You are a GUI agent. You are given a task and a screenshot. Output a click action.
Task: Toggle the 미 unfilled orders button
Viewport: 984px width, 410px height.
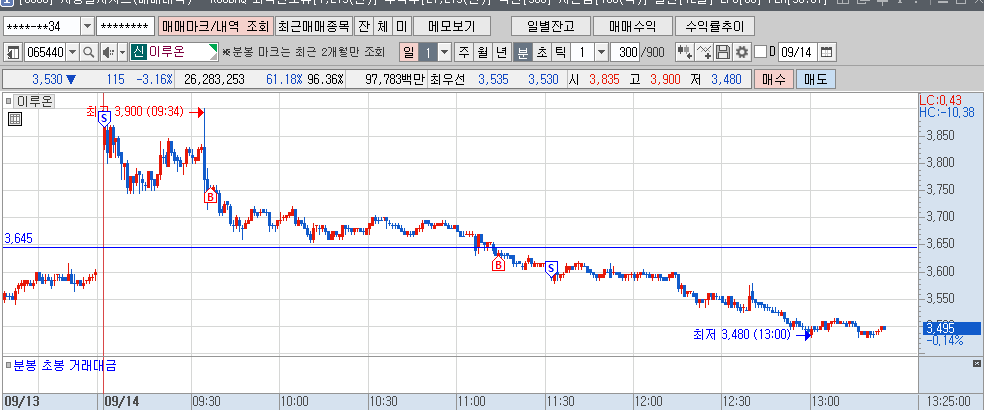coord(401,26)
